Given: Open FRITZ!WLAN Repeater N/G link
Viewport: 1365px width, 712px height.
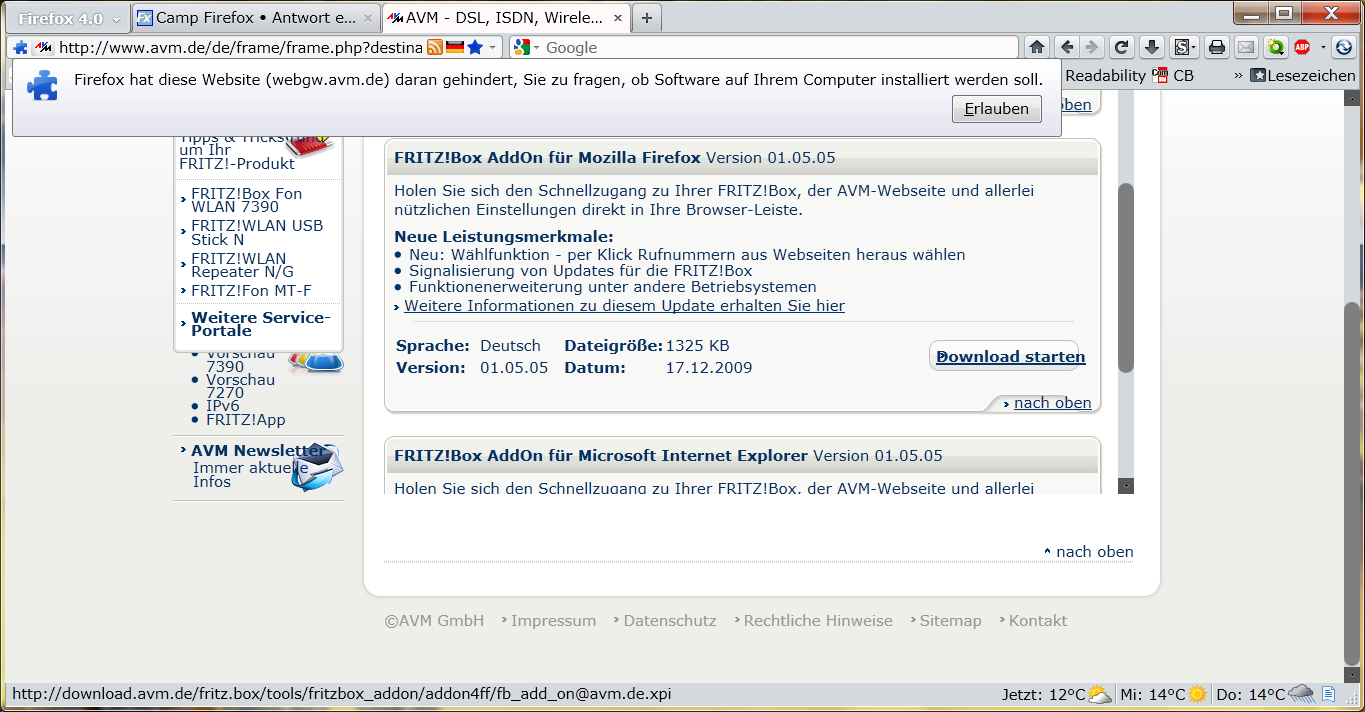Looking at the screenshot, I should pyautogui.click(x=242, y=265).
